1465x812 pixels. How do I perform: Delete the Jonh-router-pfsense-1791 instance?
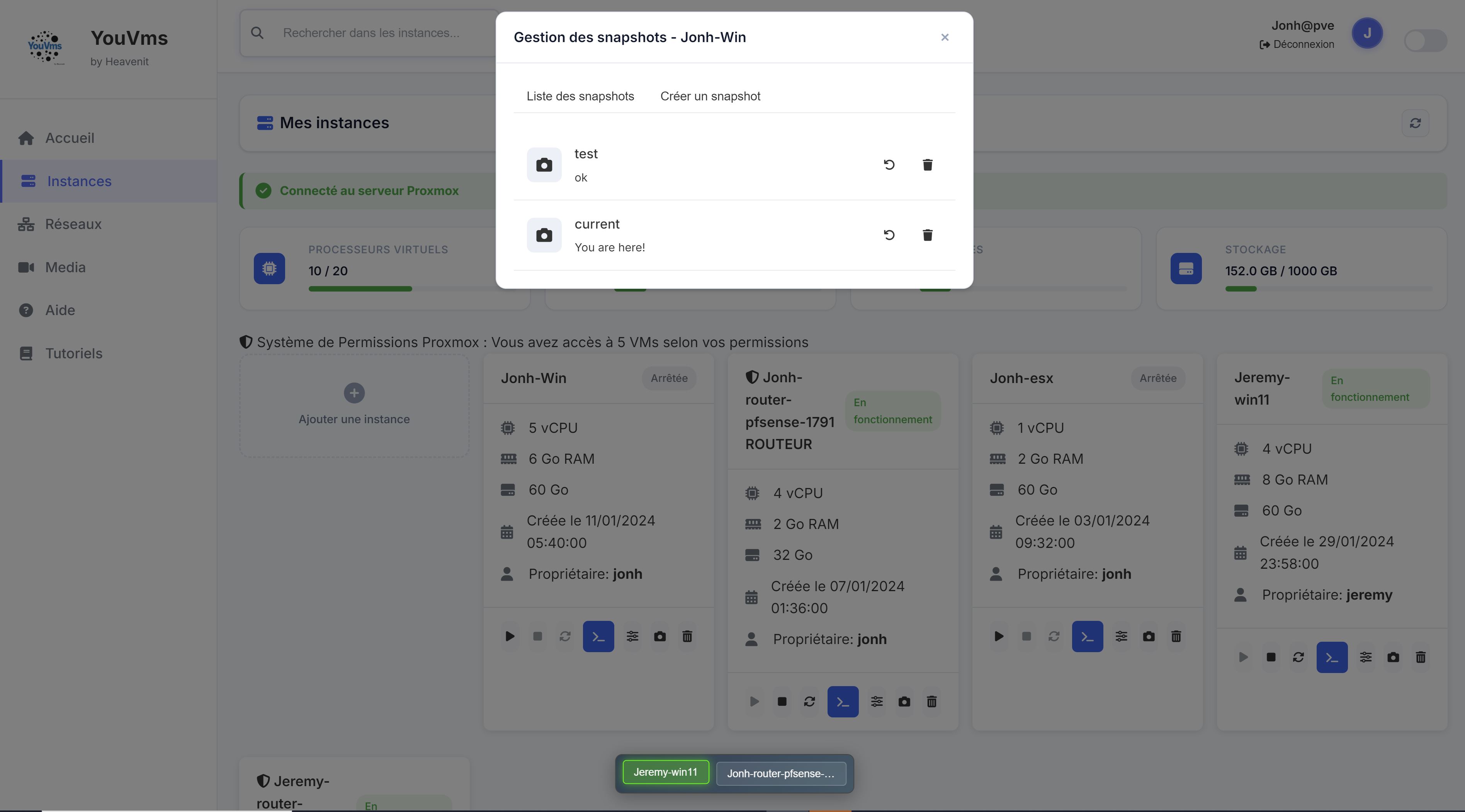(931, 702)
